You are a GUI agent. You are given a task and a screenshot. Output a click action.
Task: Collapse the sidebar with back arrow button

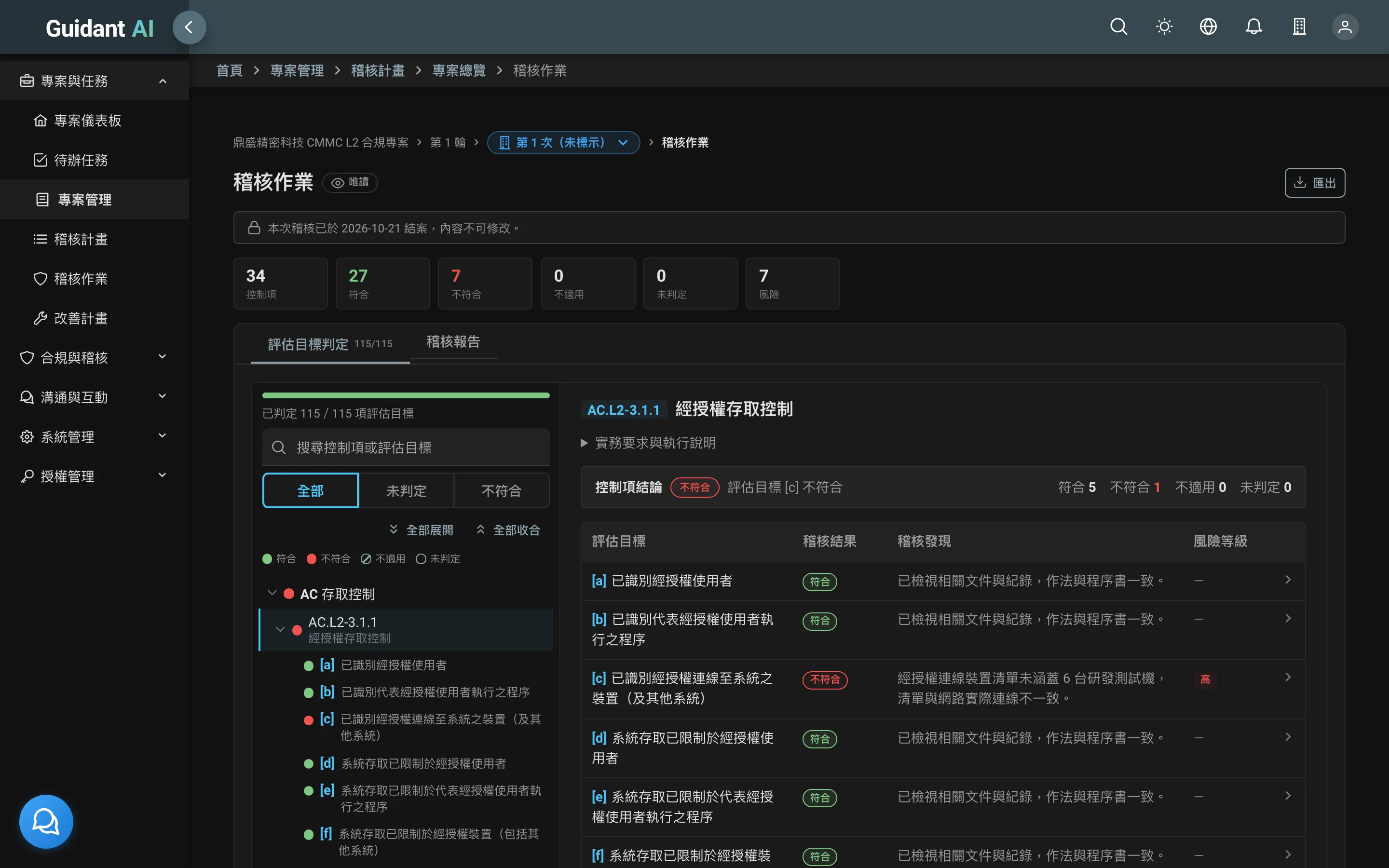click(189, 27)
